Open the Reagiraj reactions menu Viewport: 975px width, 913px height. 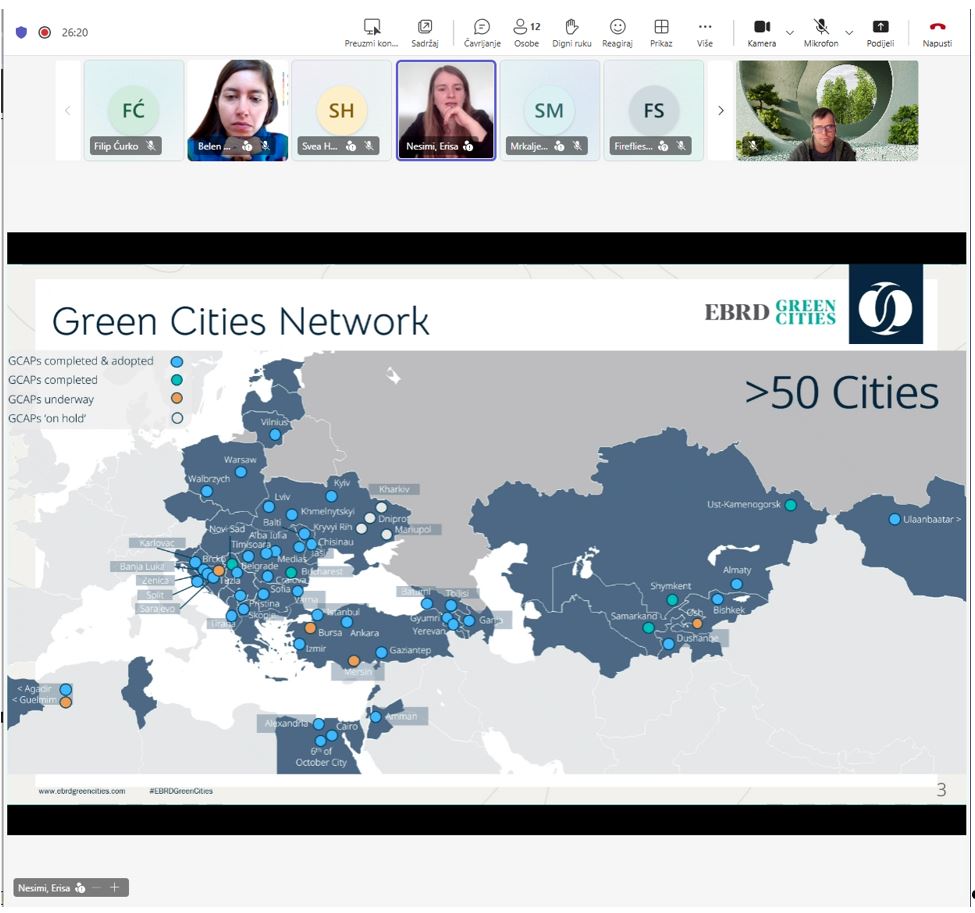[618, 32]
